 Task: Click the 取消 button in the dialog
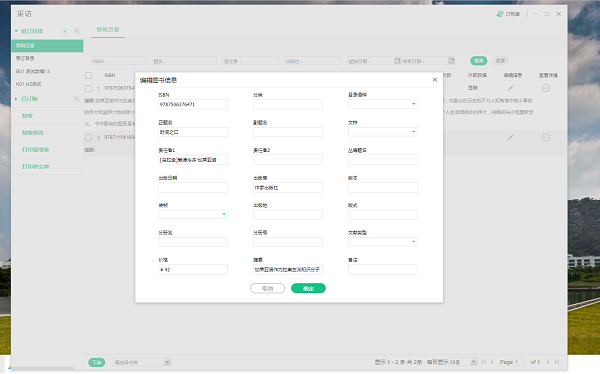[267, 288]
